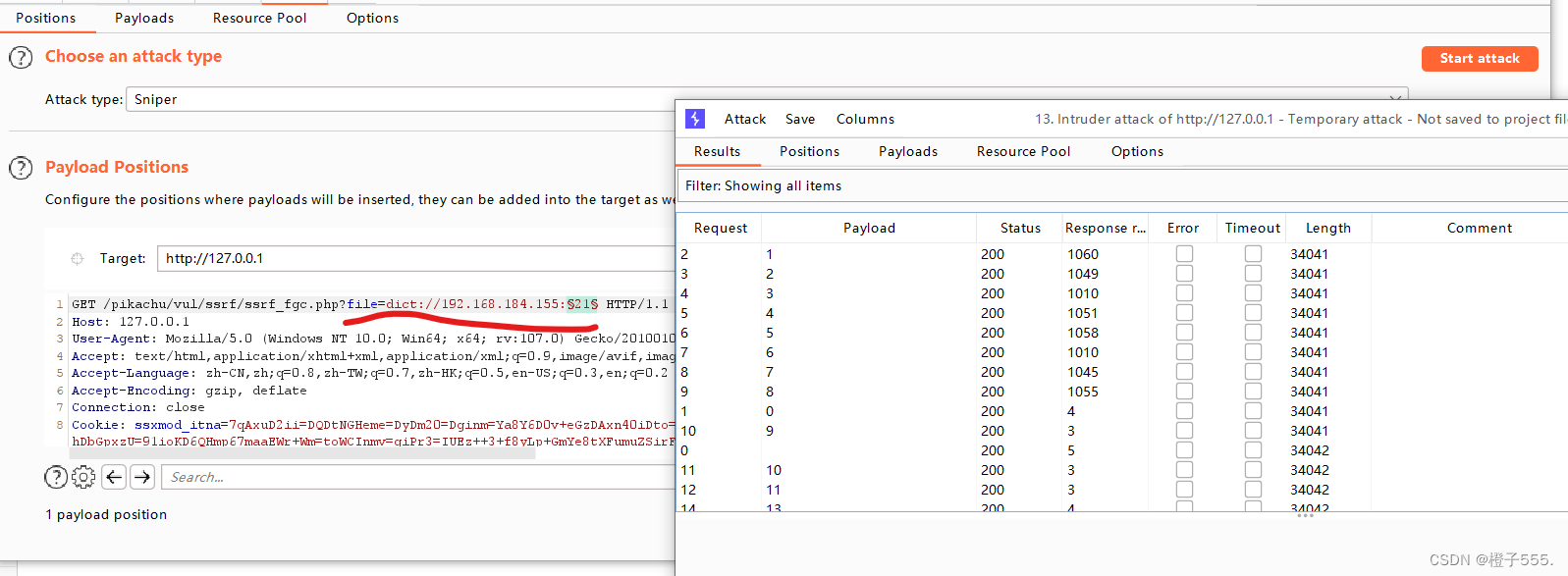Click the Connection: close line
Viewport: 1568px width, 576px height.
[x=138, y=407]
